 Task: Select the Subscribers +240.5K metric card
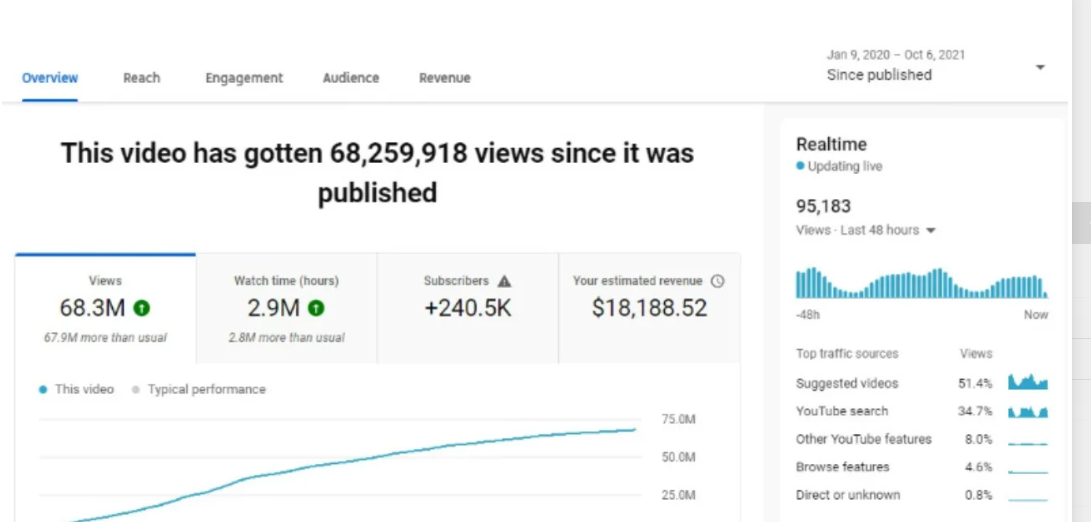(467, 308)
